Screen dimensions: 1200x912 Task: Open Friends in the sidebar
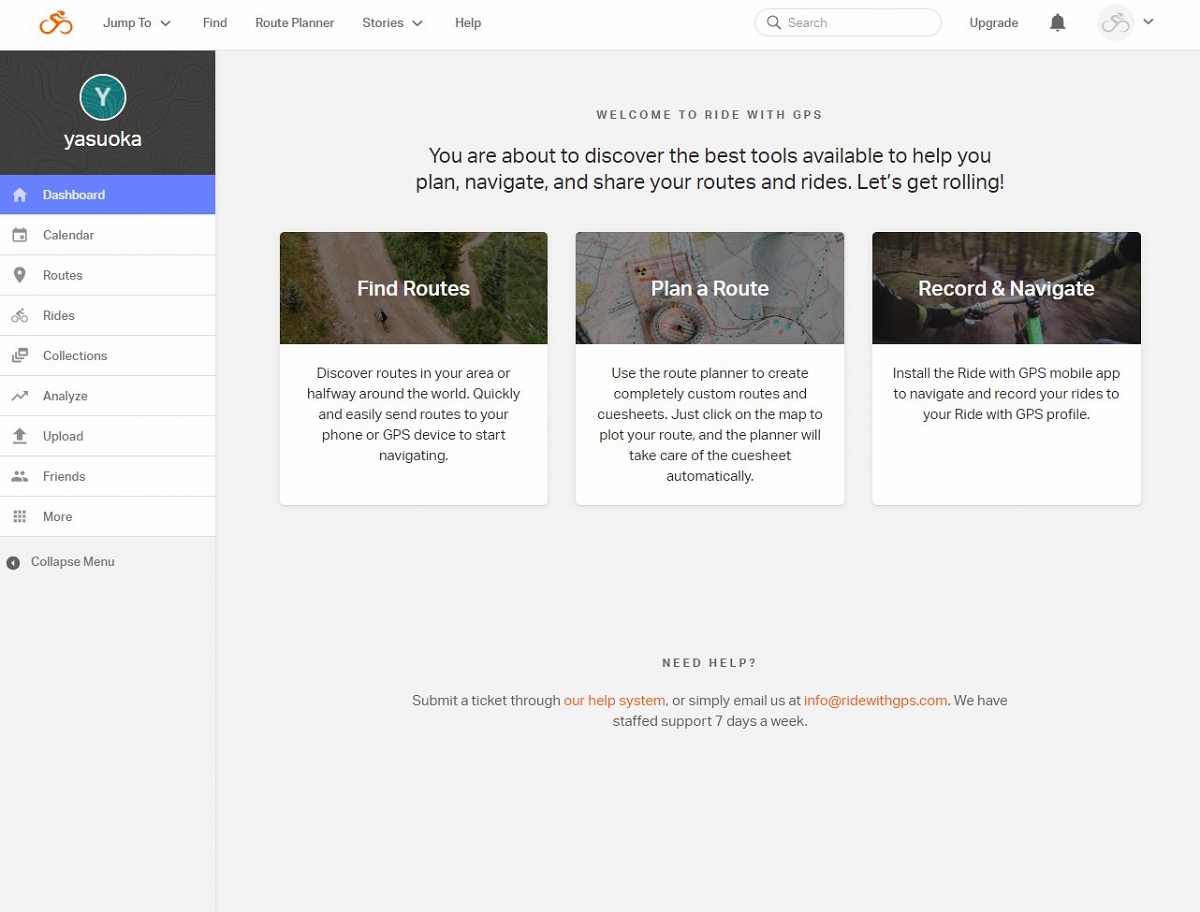point(107,476)
